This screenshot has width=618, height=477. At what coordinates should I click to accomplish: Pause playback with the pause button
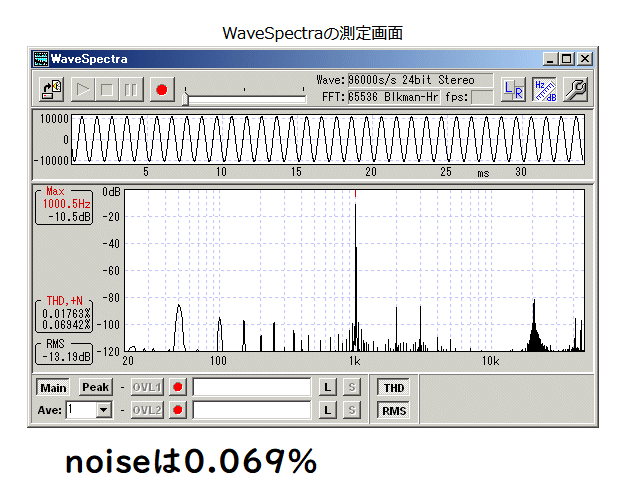[131, 90]
